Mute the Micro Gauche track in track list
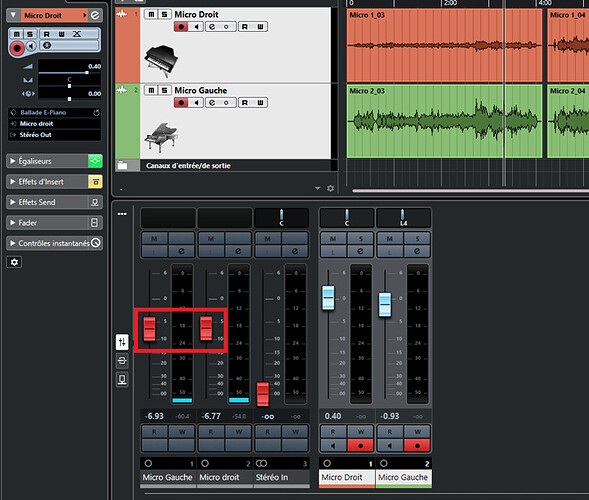Viewport: 589px width, 500px height. click(151, 90)
